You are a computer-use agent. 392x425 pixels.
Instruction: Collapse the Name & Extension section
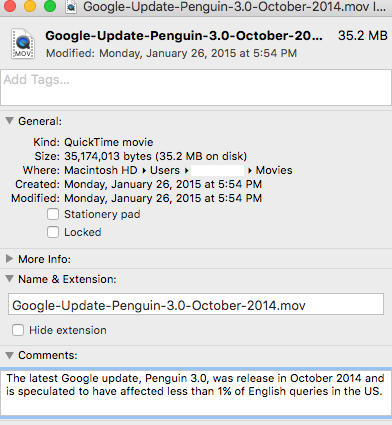(x=10, y=279)
